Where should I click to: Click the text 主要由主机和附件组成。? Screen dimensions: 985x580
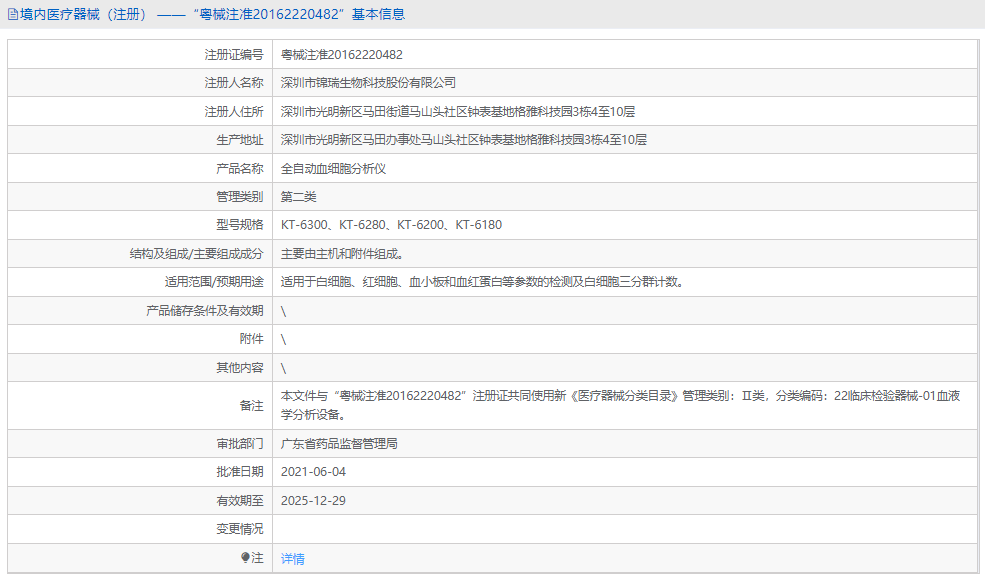pos(345,254)
